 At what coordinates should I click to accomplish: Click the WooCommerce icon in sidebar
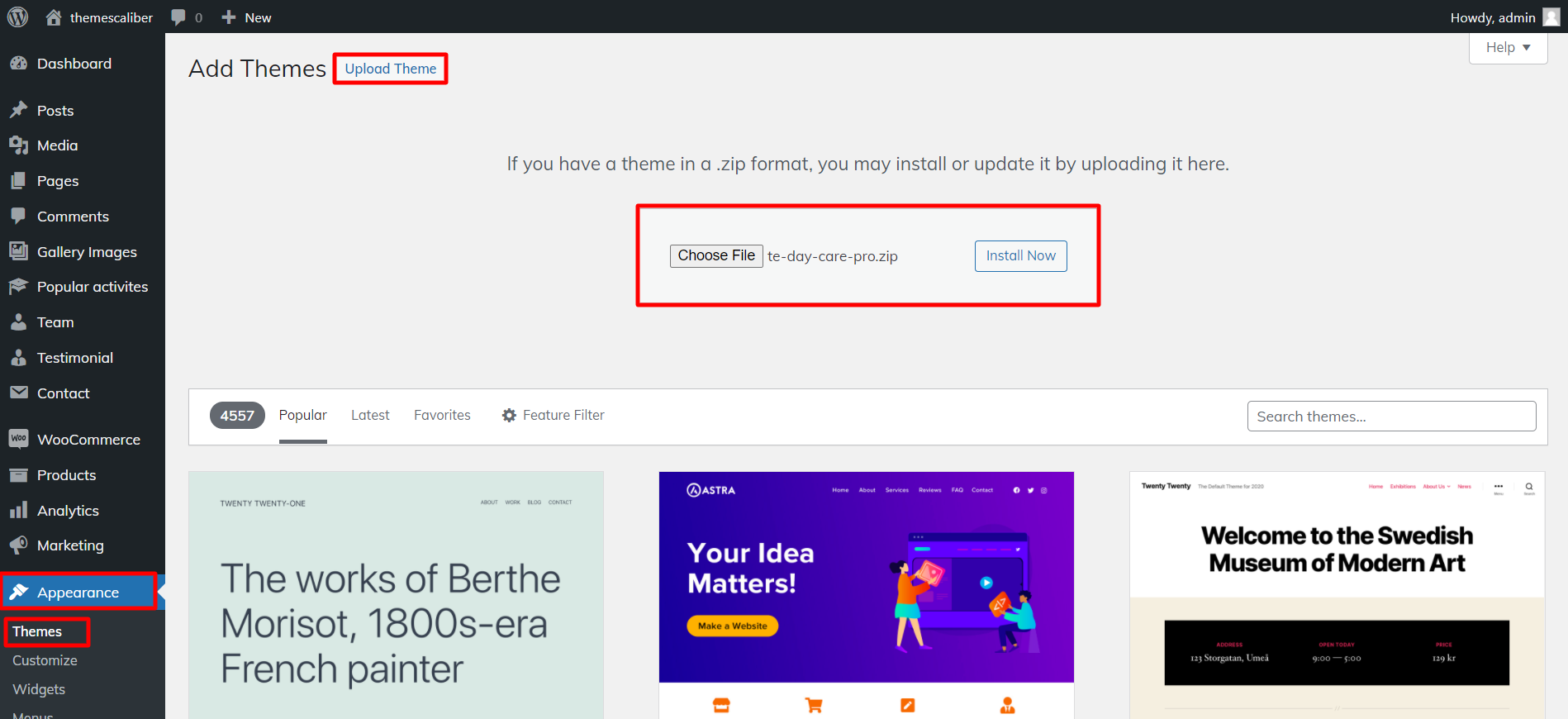(x=18, y=439)
